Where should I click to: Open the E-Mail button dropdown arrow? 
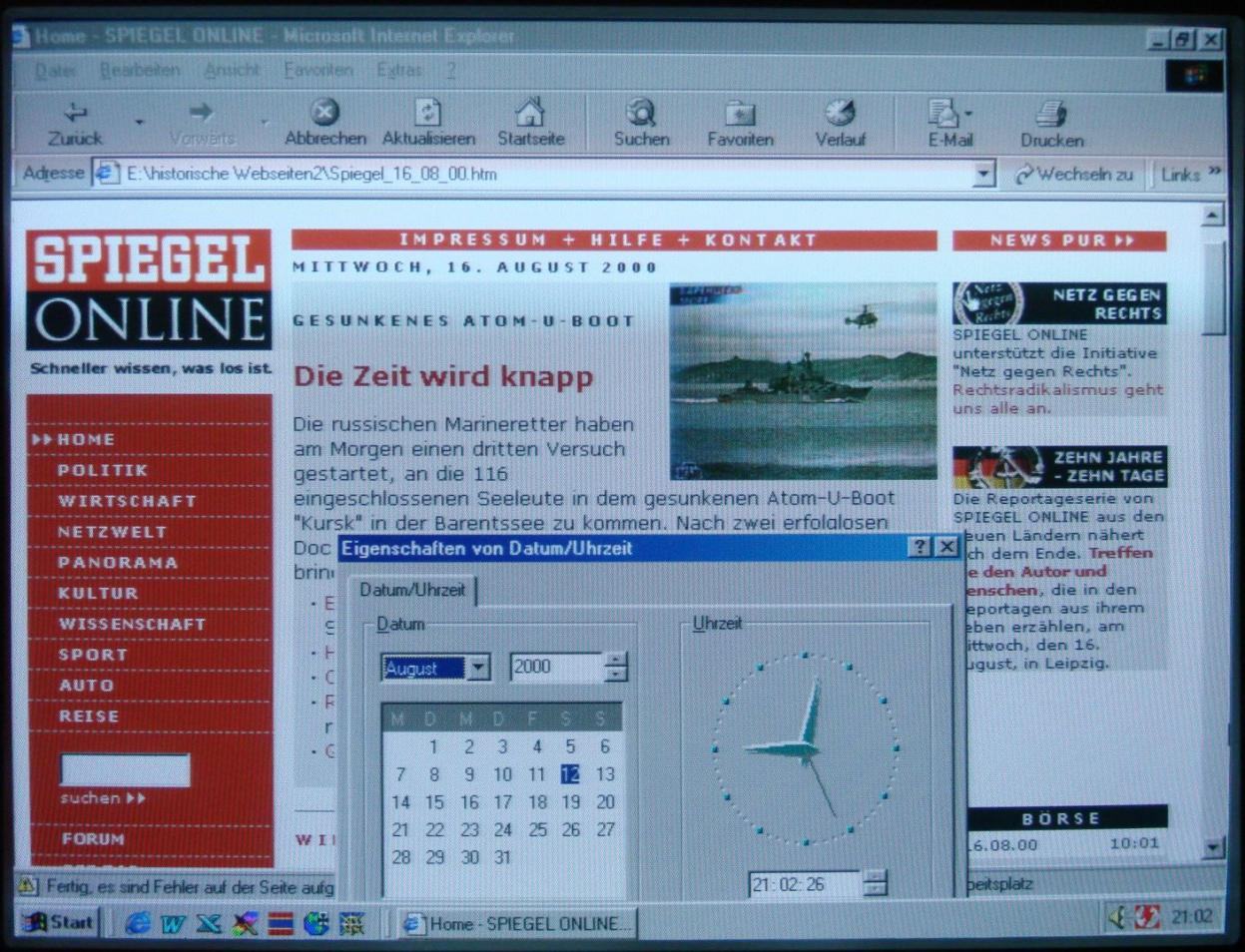968,115
